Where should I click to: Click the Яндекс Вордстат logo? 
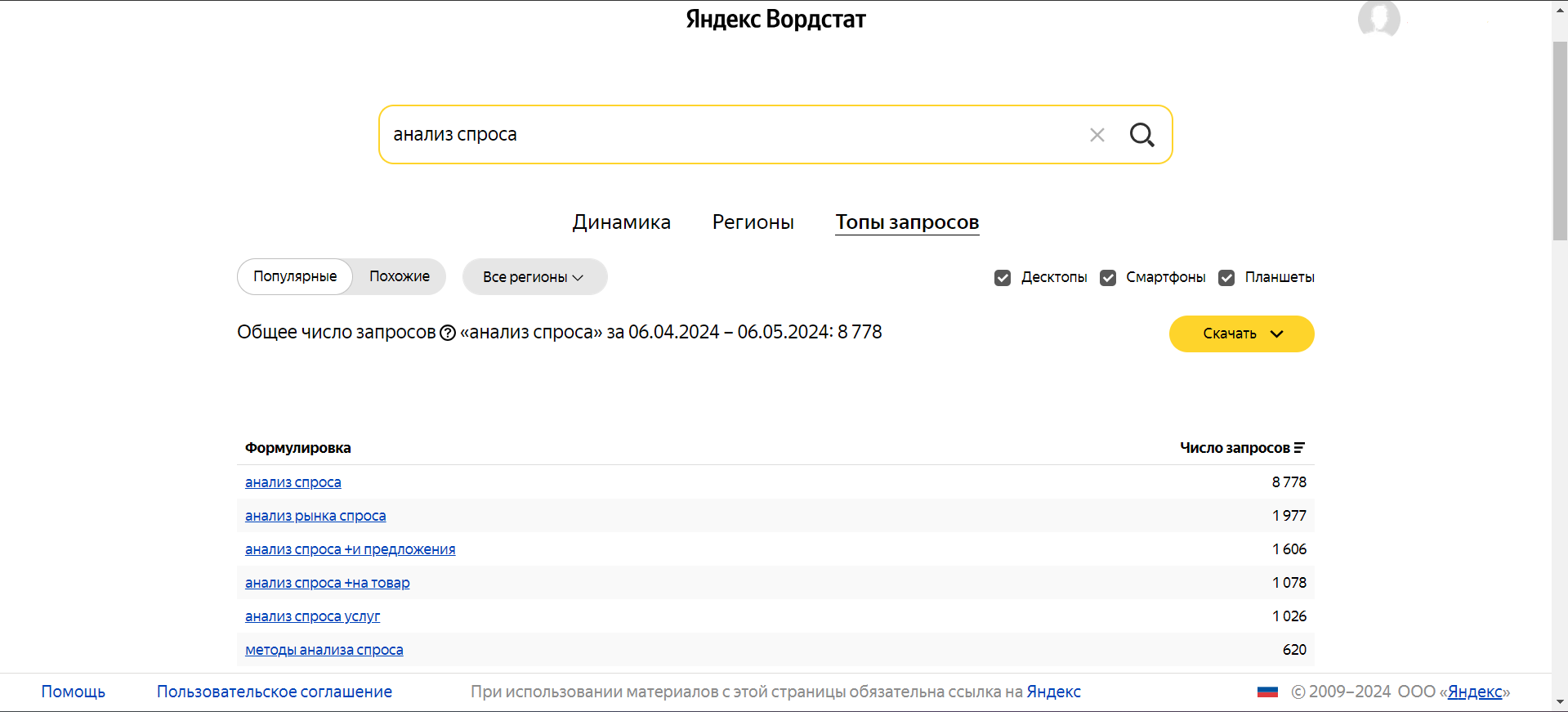[x=775, y=19]
